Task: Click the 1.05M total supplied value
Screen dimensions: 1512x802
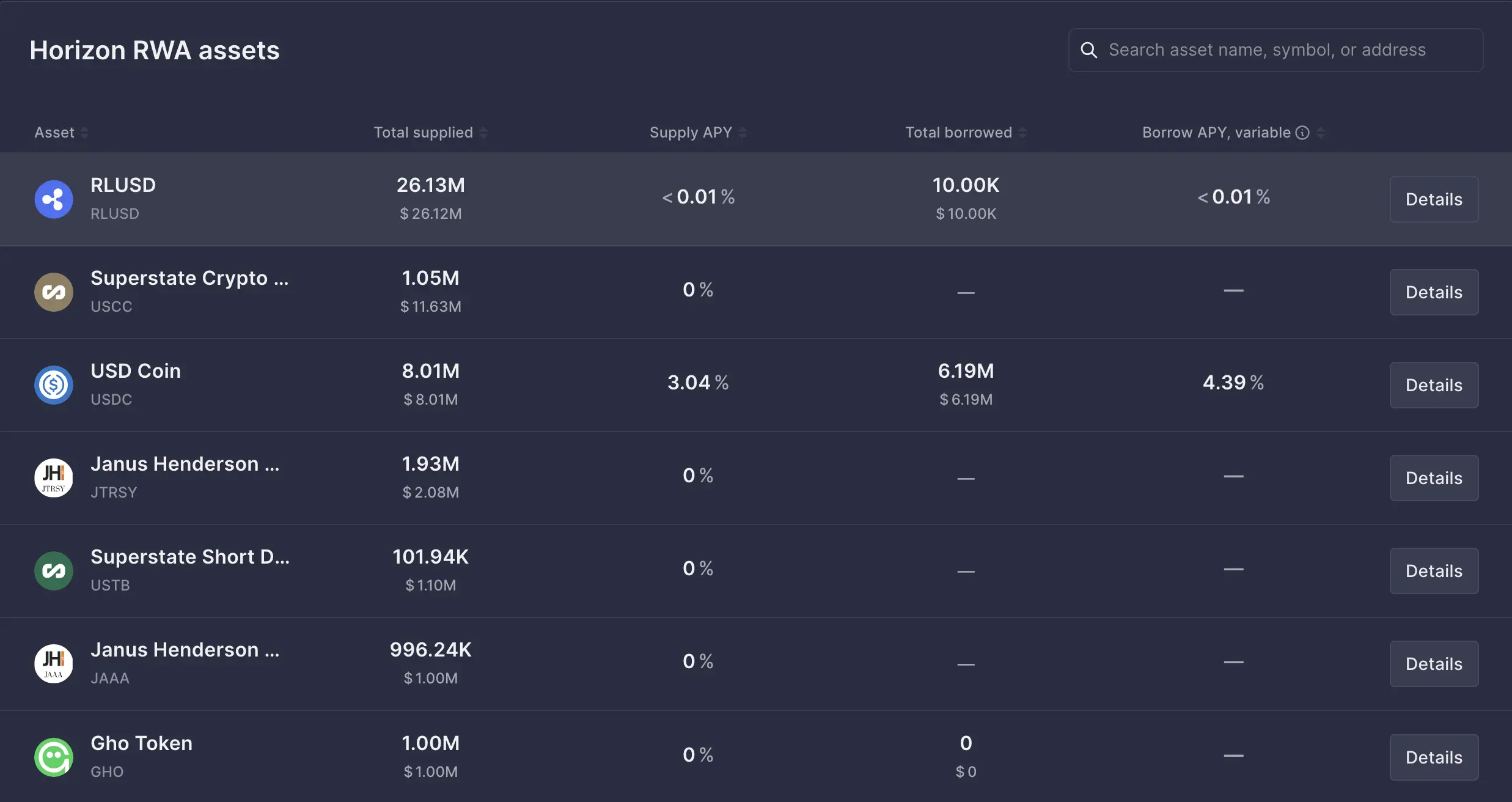Action: coord(431,278)
